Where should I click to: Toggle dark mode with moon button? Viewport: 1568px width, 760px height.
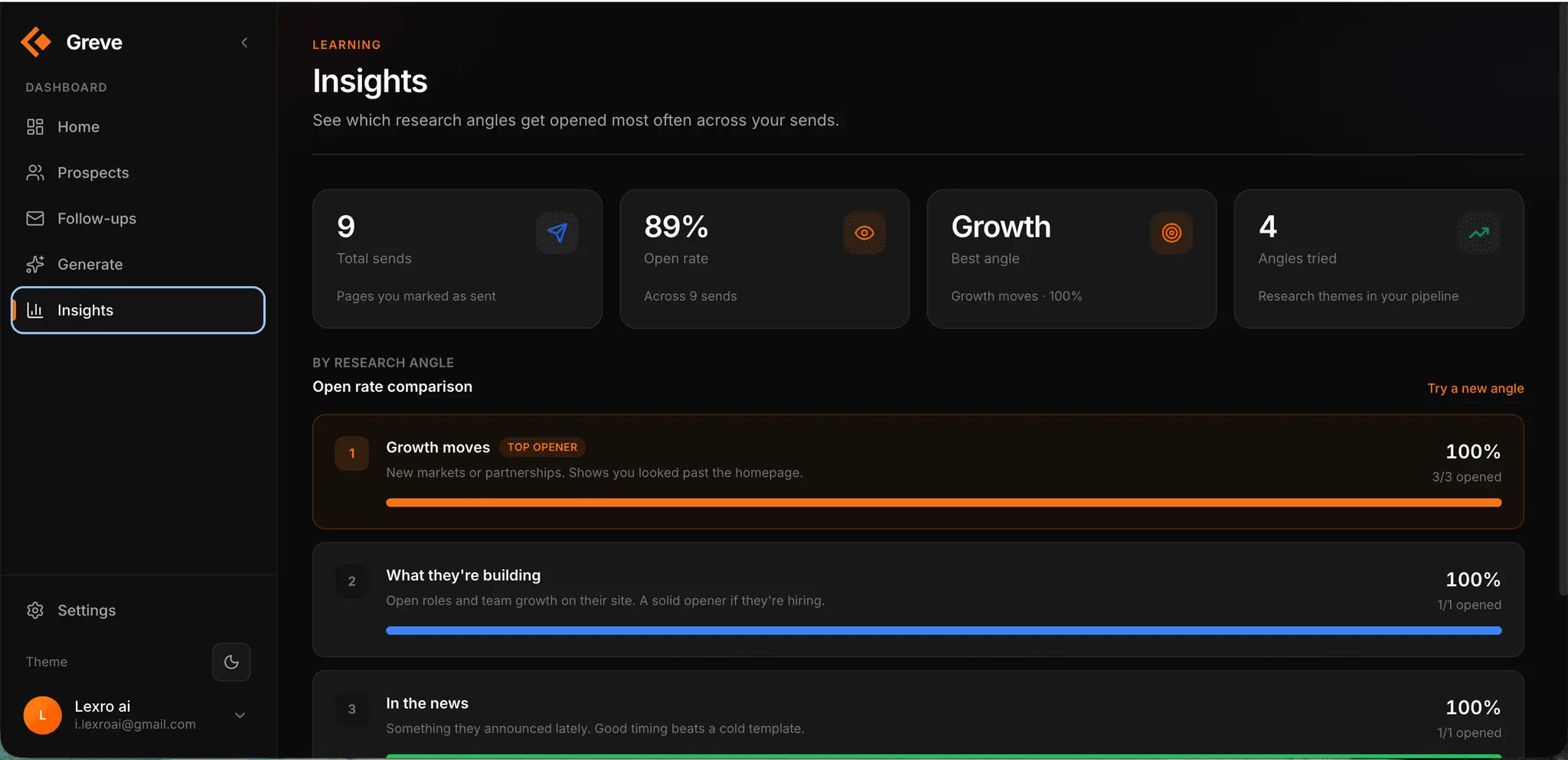(231, 662)
